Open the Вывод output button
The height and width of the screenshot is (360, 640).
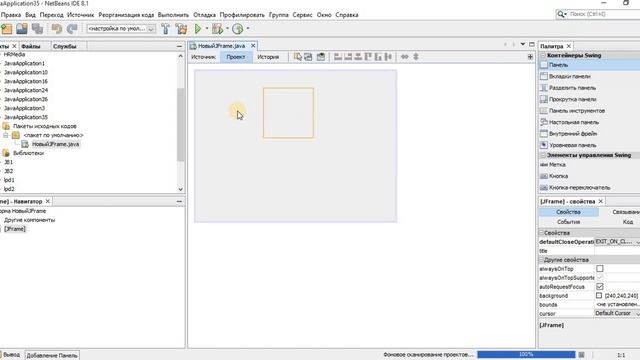[x=11, y=355]
